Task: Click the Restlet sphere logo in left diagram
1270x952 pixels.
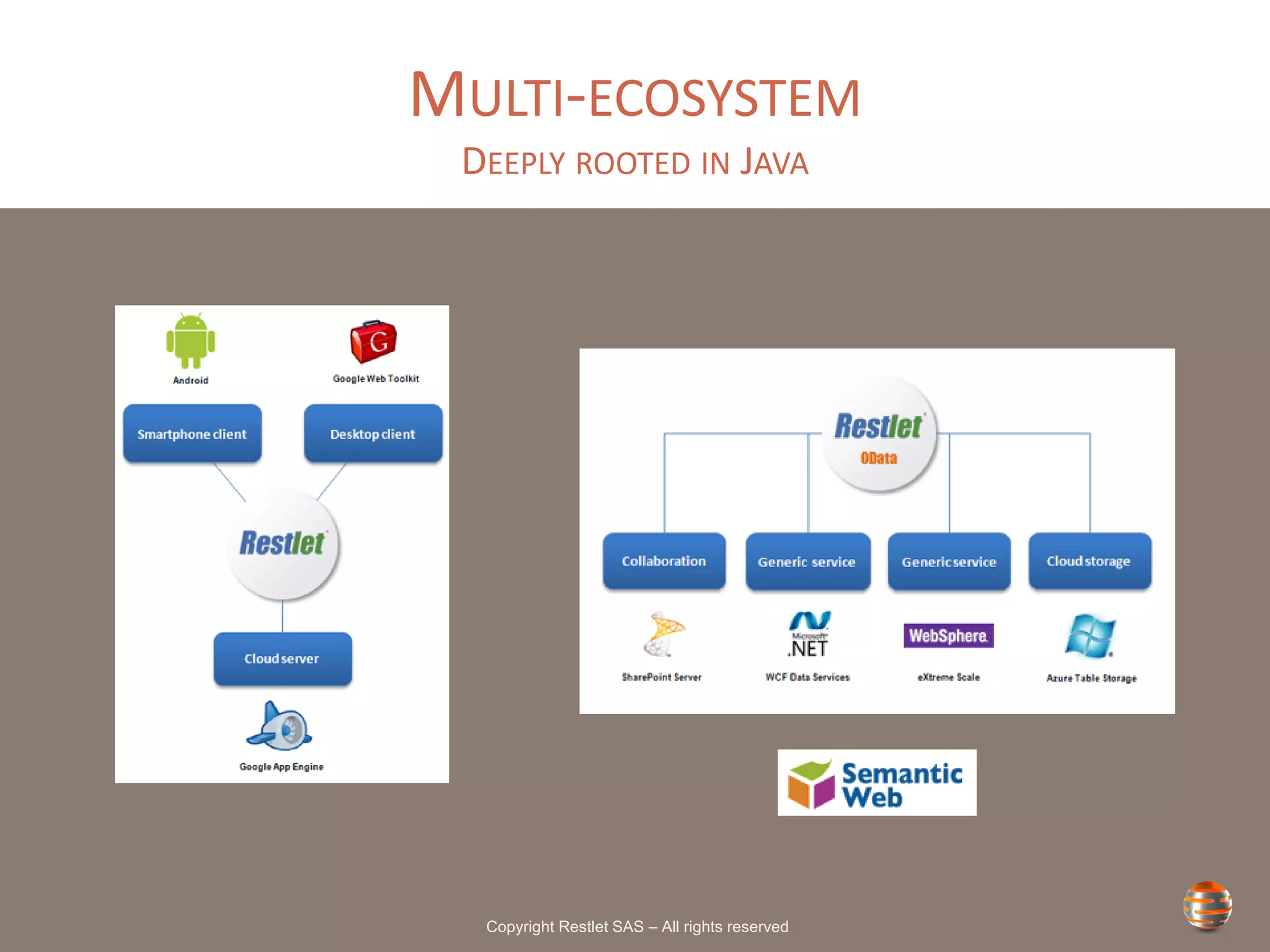Action: click(283, 544)
